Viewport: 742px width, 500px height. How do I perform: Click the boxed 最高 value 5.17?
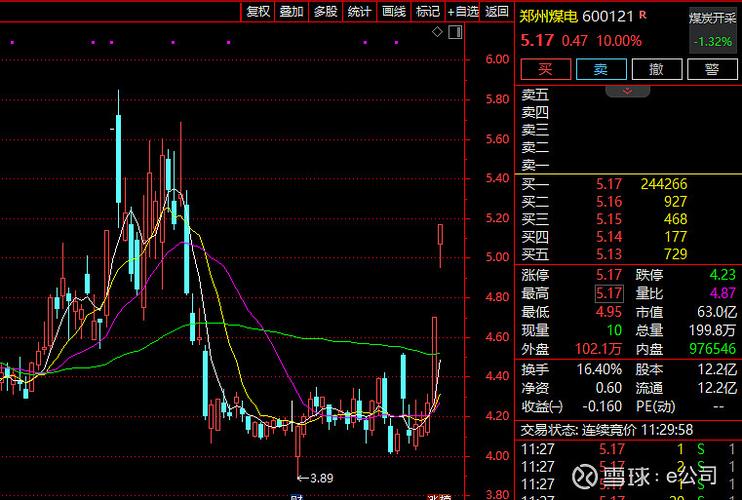(609, 294)
